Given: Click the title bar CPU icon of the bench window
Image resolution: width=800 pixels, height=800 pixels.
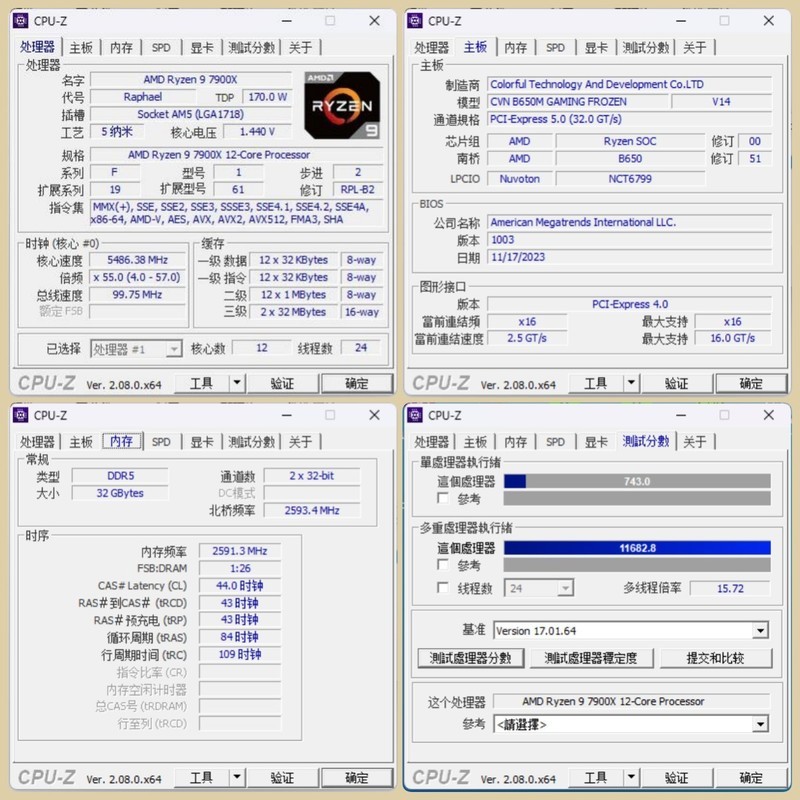Looking at the screenshot, I should click(x=417, y=415).
